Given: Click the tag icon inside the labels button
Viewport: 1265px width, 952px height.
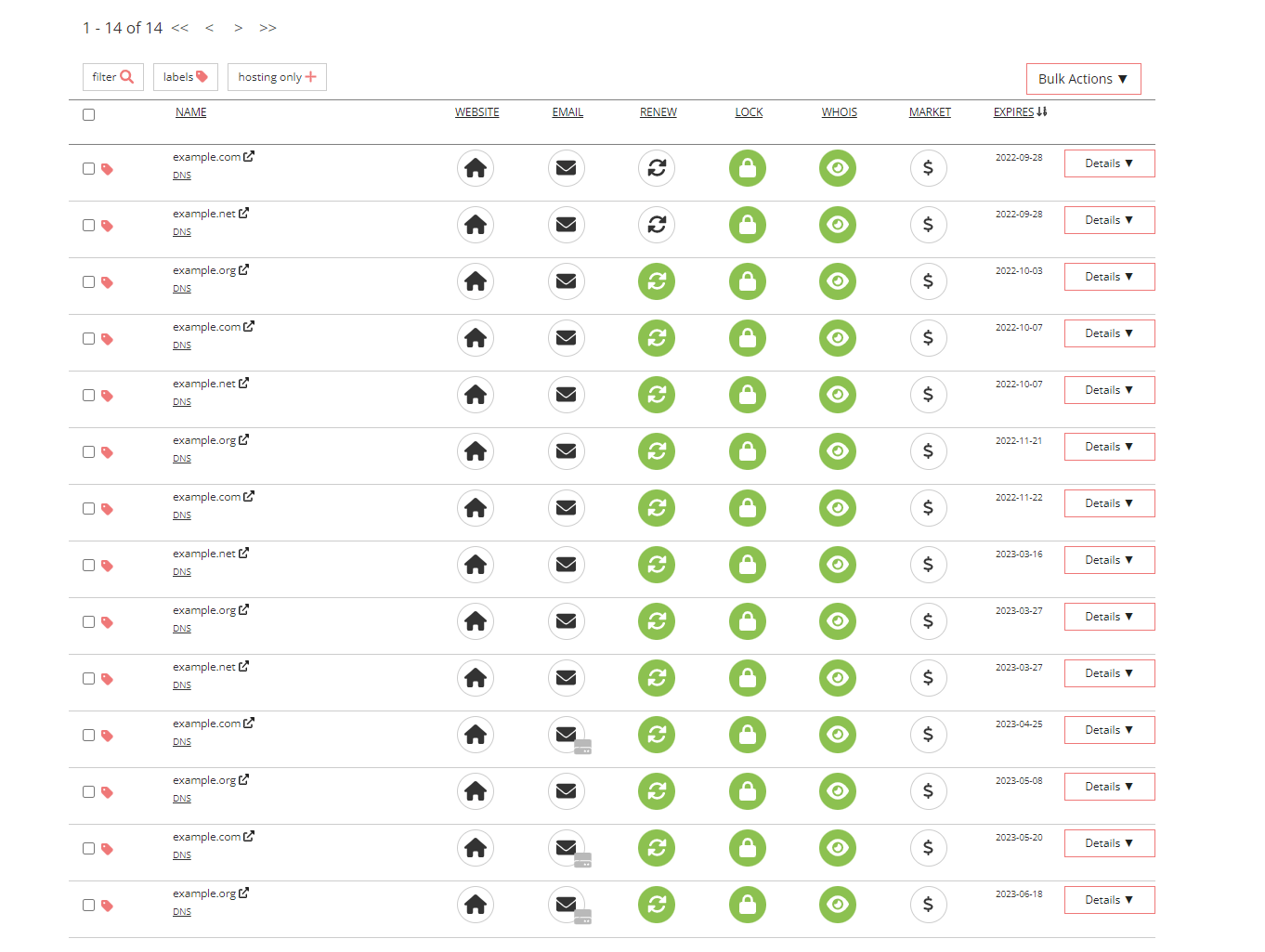Looking at the screenshot, I should [203, 76].
